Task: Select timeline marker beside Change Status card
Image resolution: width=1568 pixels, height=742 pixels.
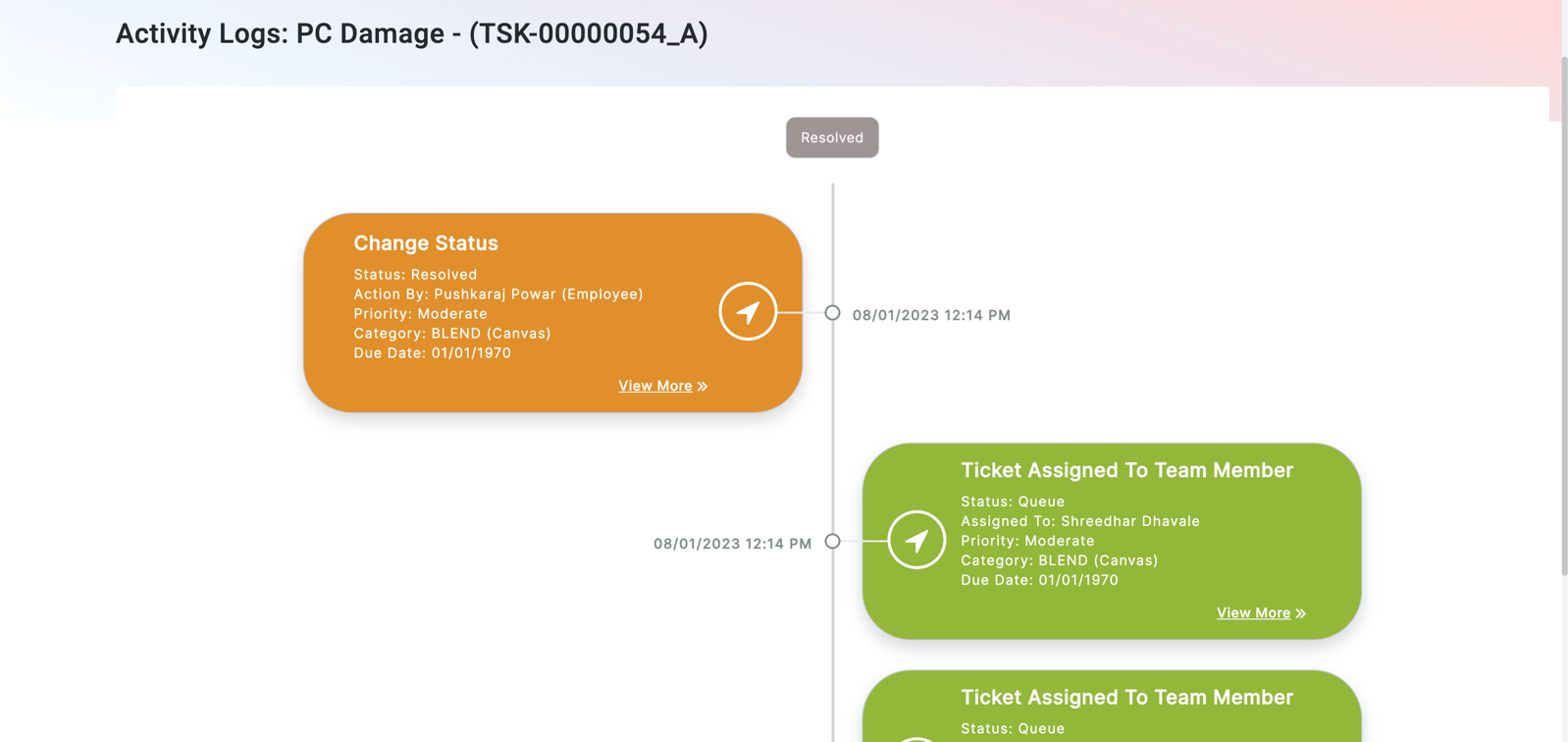Action: (832, 313)
